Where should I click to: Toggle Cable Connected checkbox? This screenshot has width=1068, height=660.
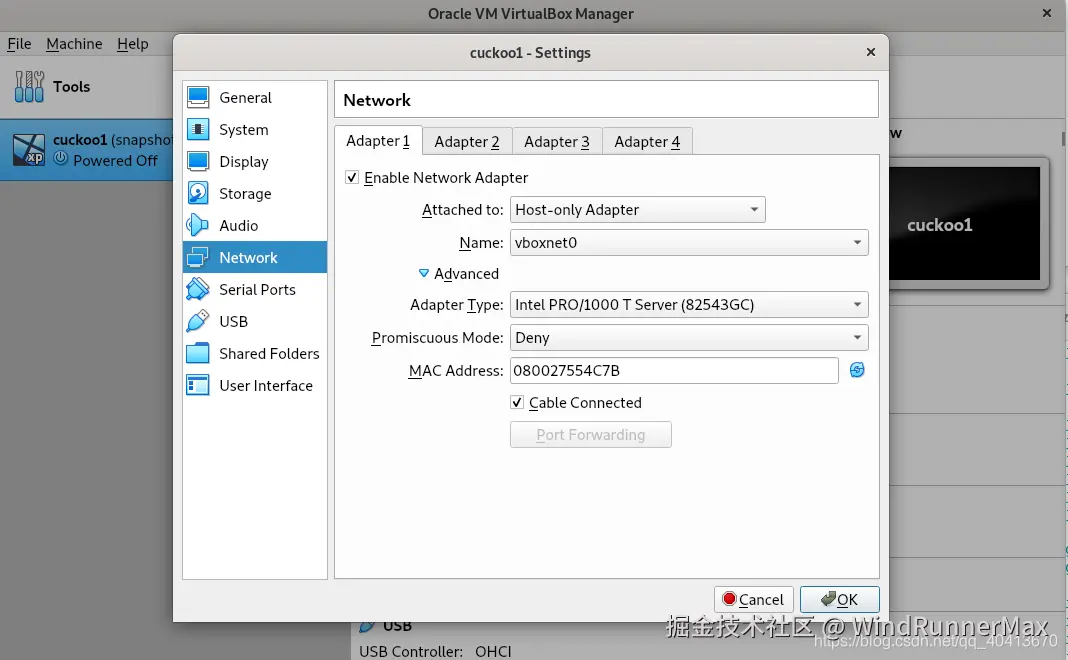[517, 403]
